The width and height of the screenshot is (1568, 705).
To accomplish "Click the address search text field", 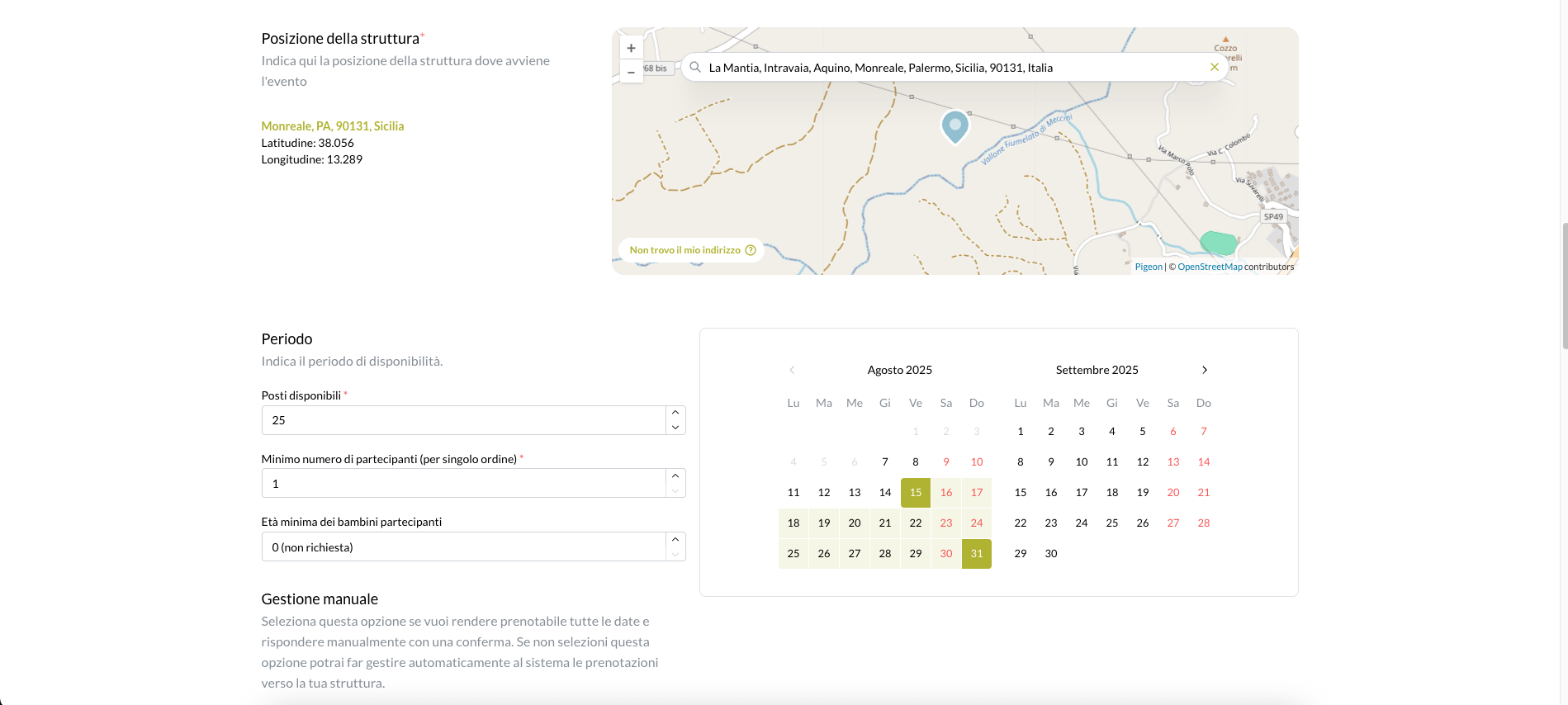I will pyautogui.click(x=950, y=68).
